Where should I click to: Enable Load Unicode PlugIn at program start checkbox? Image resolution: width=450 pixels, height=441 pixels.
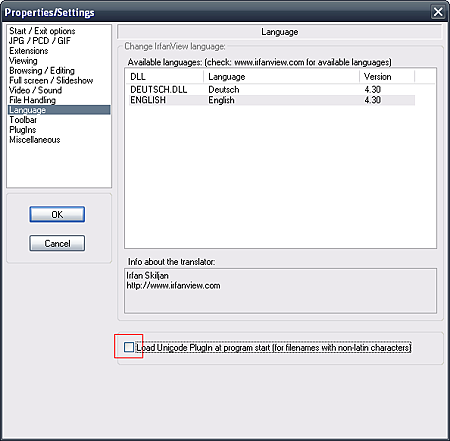pos(129,347)
